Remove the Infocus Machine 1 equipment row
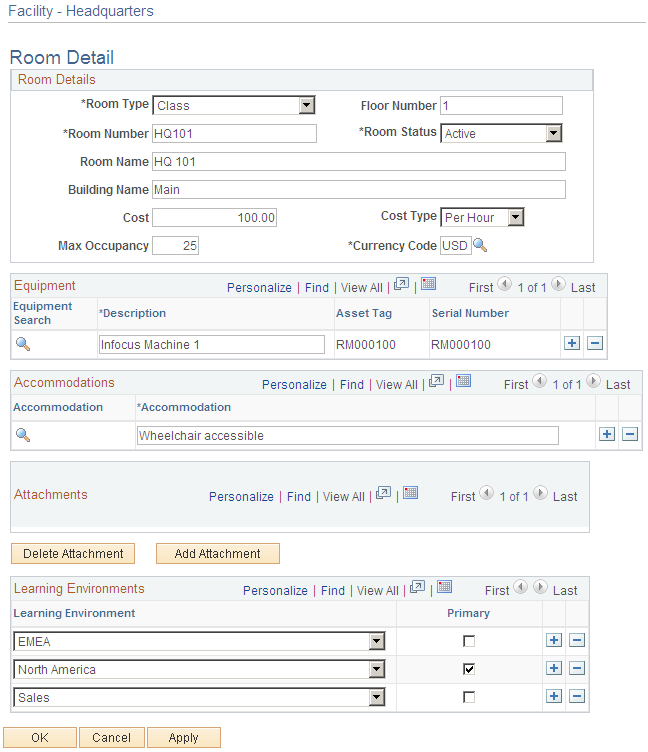 click(595, 343)
